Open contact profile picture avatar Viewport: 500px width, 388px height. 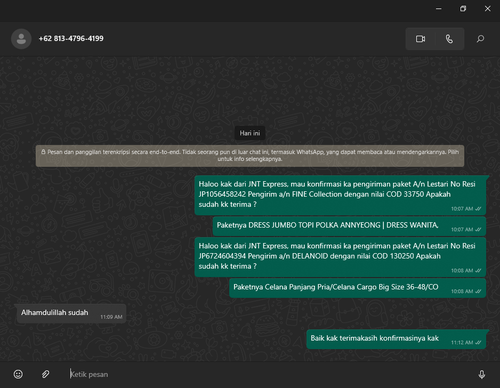tap(21, 39)
